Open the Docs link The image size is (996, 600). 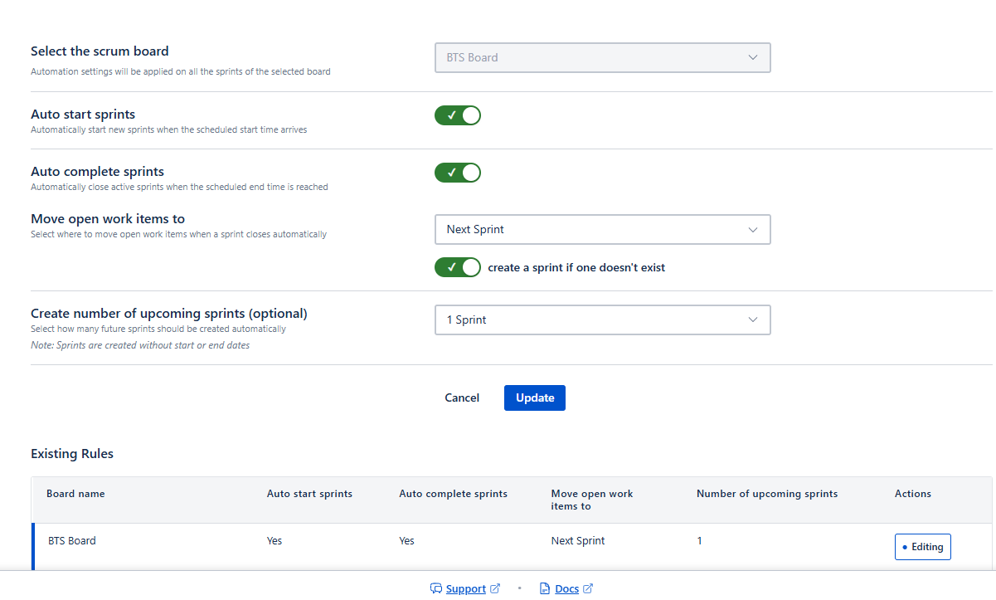pyautogui.click(x=567, y=589)
